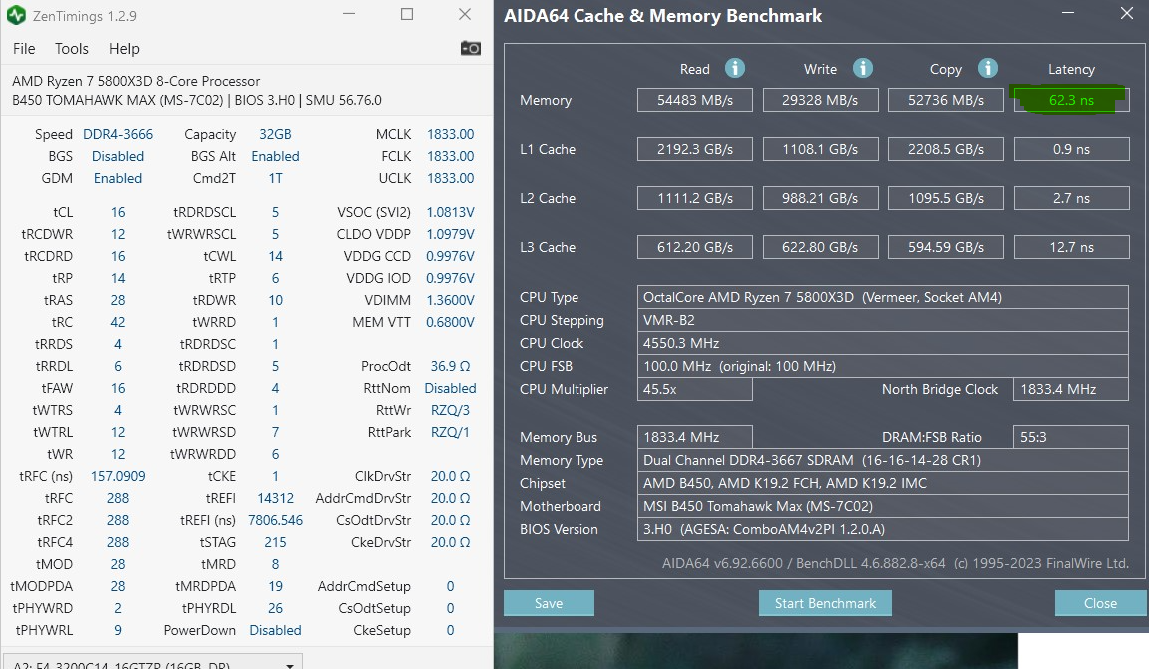Open the File menu in ZenTimings

point(24,48)
